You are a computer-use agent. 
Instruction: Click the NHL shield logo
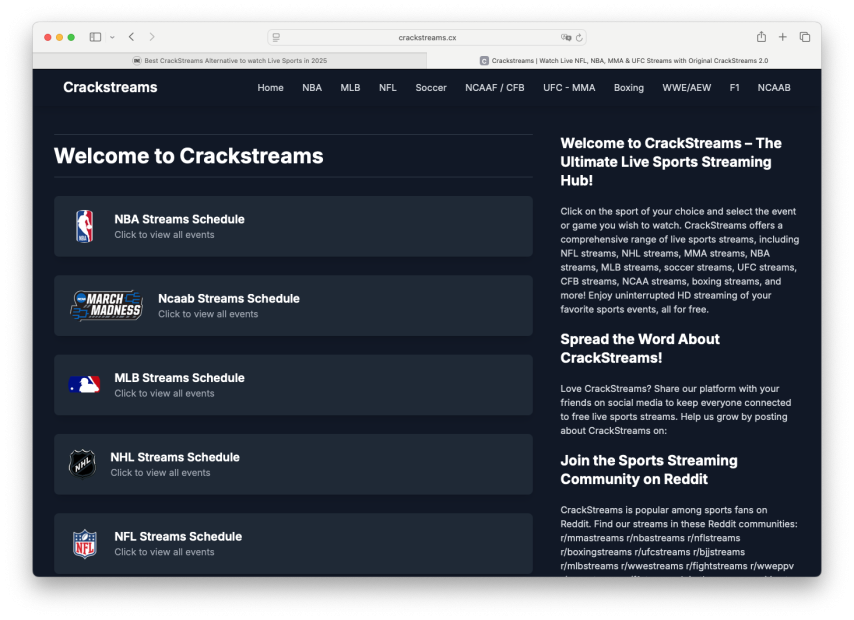click(82, 464)
